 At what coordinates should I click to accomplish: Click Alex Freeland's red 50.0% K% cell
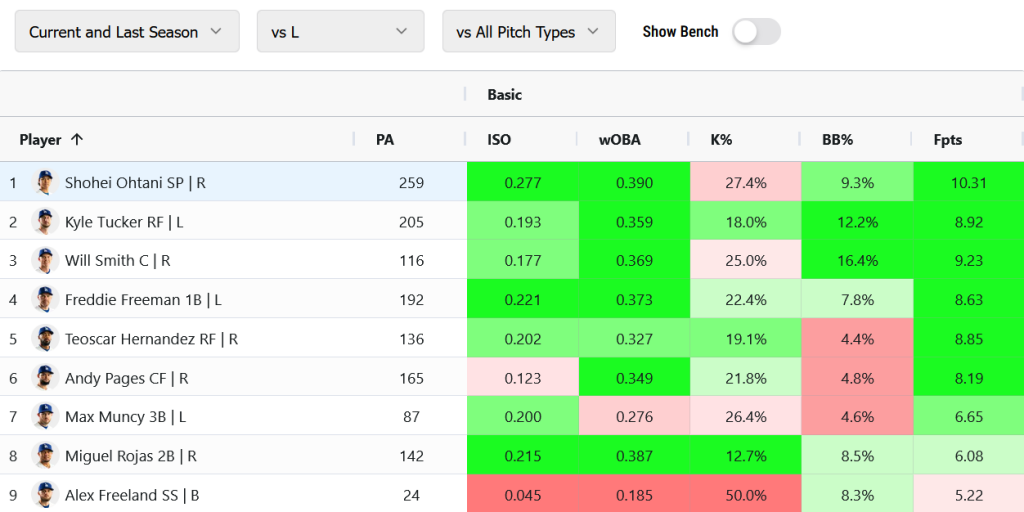[745, 495]
